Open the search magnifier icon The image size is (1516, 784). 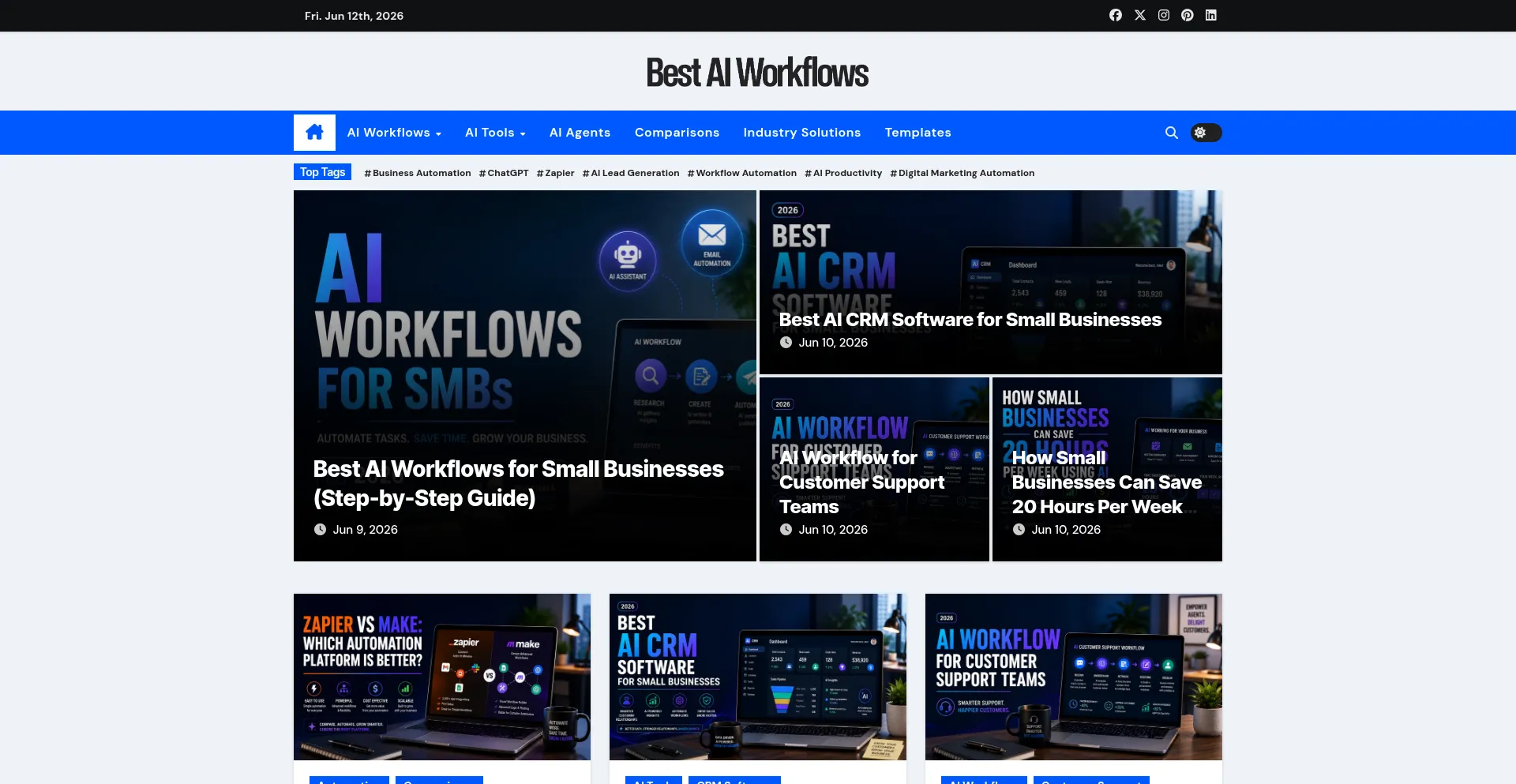point(1171,133)
